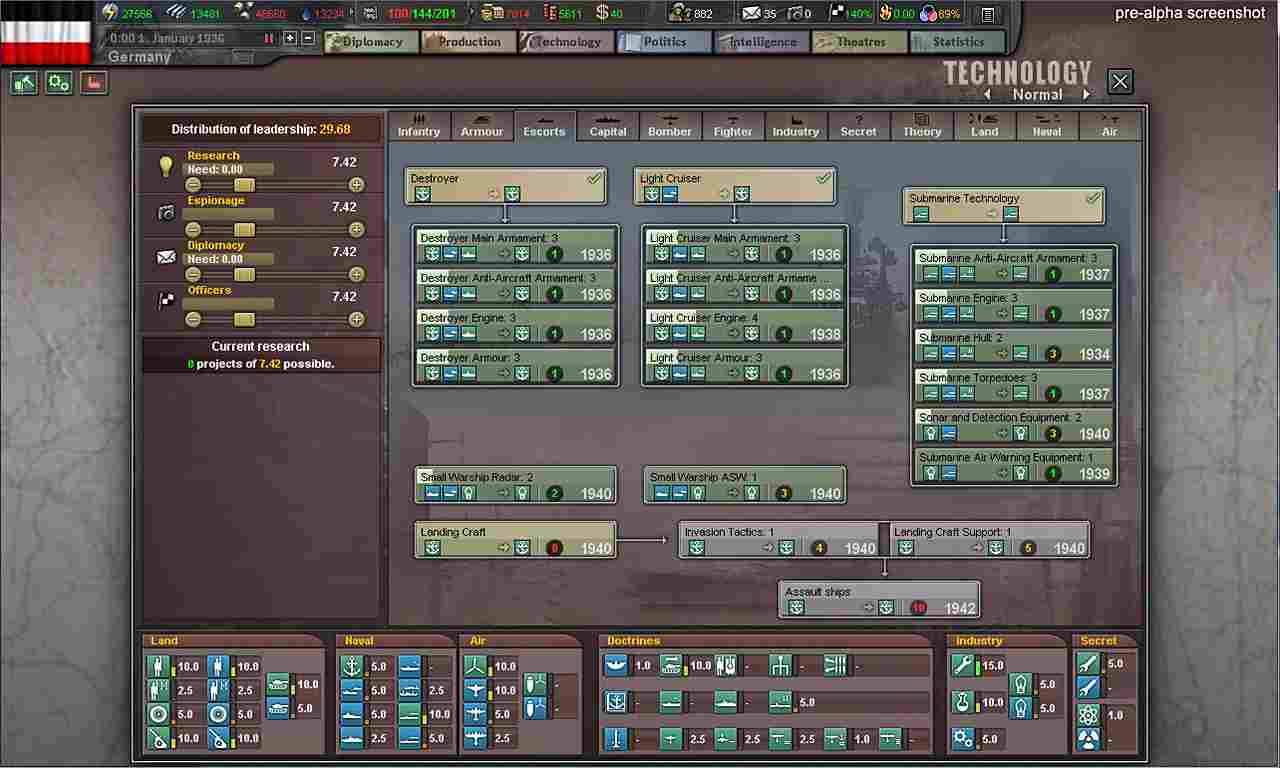Select Destroyer Engine research project
The image size is (1280, 768).
pyautogui.click(x=515, y=326)
